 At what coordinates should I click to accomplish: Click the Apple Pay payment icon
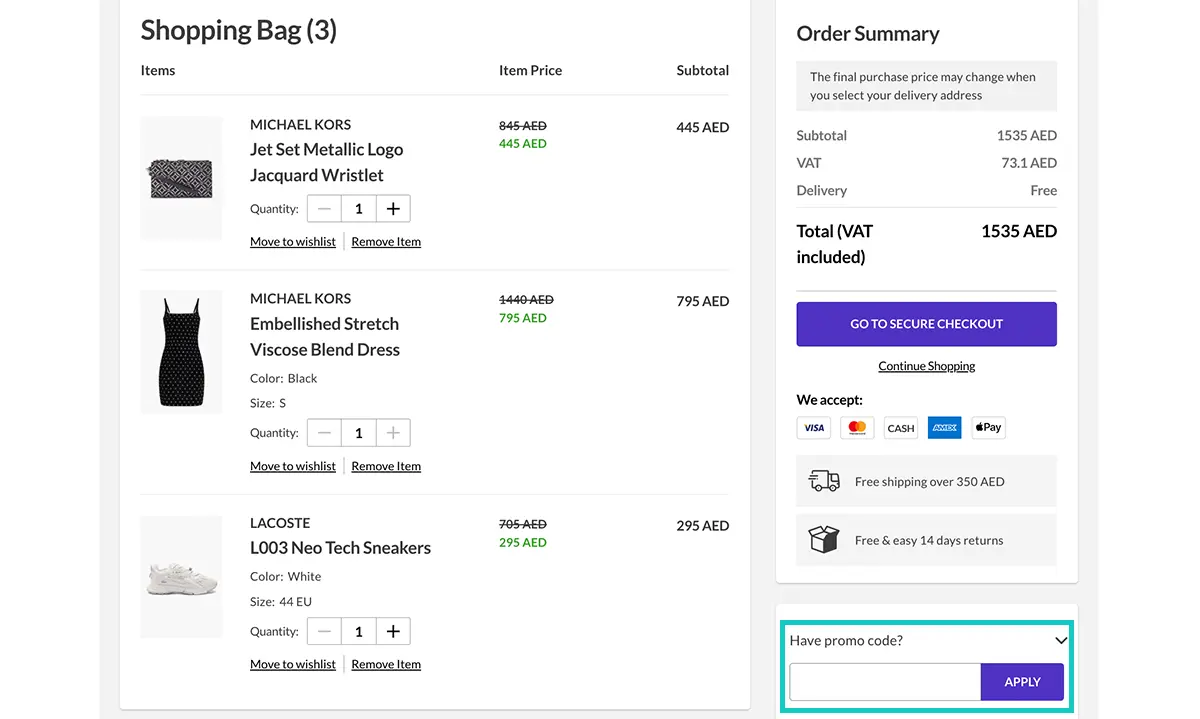[988, 428]
